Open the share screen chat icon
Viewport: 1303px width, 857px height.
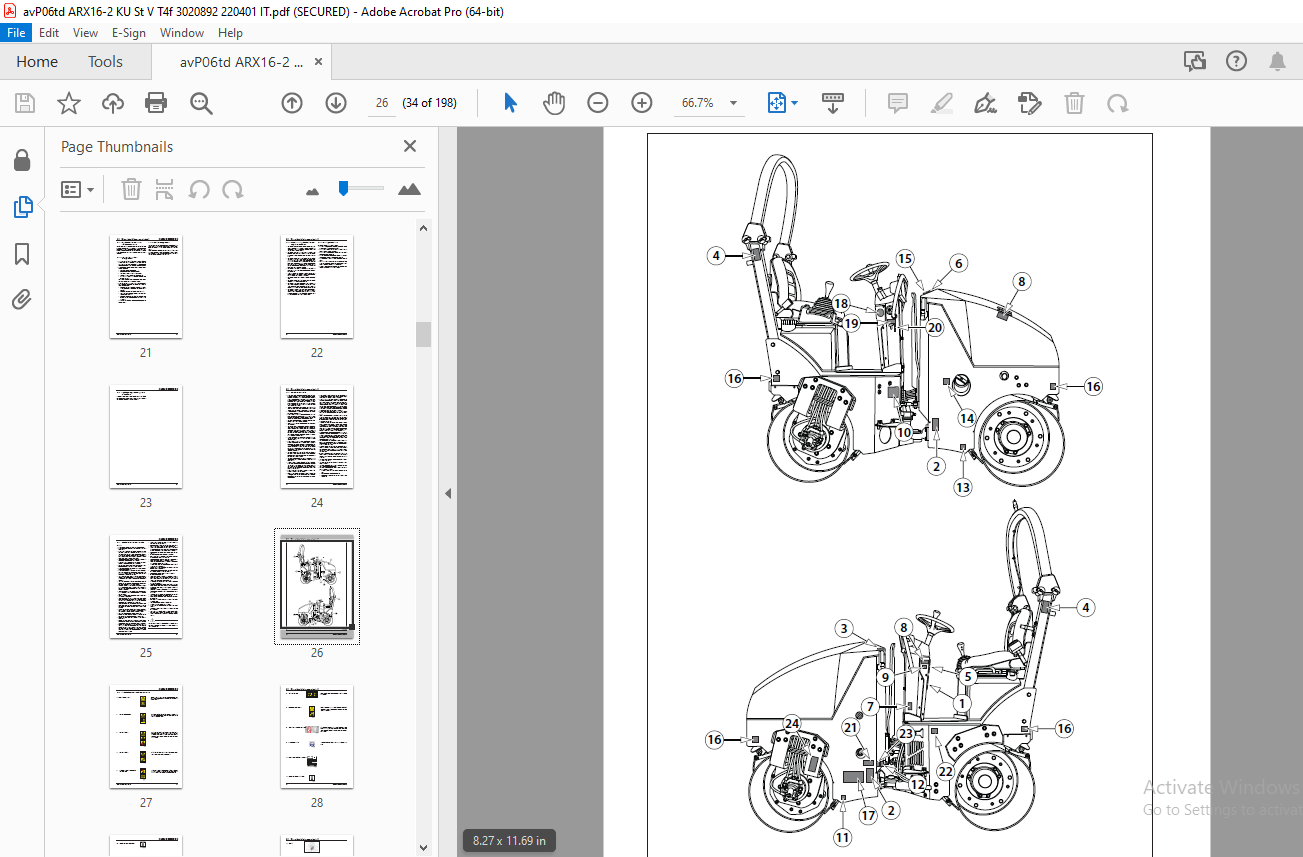pyautogui.click(x=1195, y=61)
